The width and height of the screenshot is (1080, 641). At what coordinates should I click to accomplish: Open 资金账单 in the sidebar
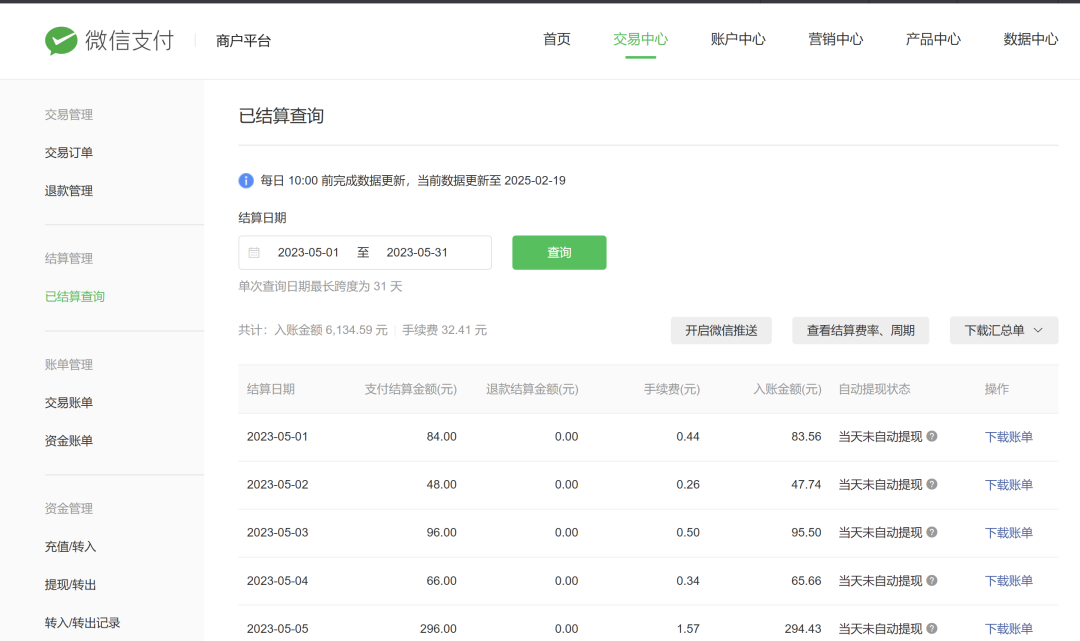pyautogui.click(x=68, y=440)
